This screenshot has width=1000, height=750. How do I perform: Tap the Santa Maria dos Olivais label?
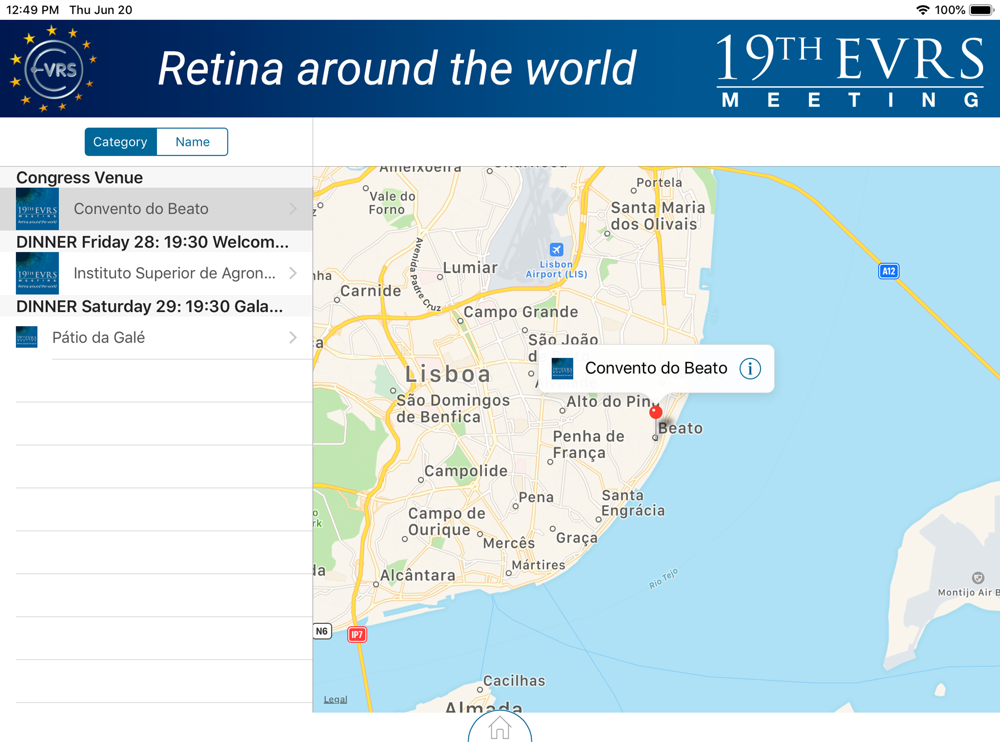click(x=658, y=216)
